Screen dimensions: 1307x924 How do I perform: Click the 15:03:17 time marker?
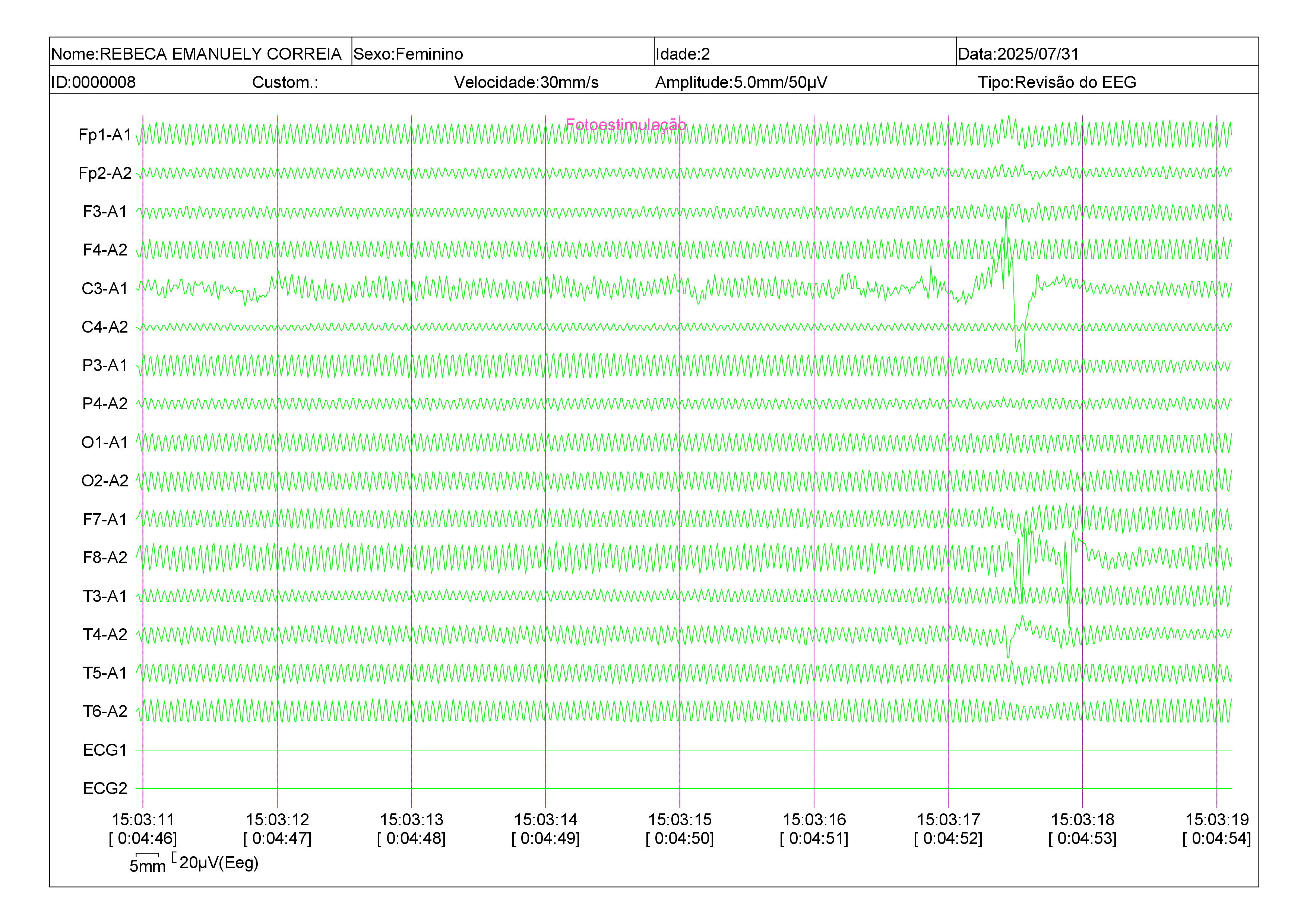coord(948,820)
